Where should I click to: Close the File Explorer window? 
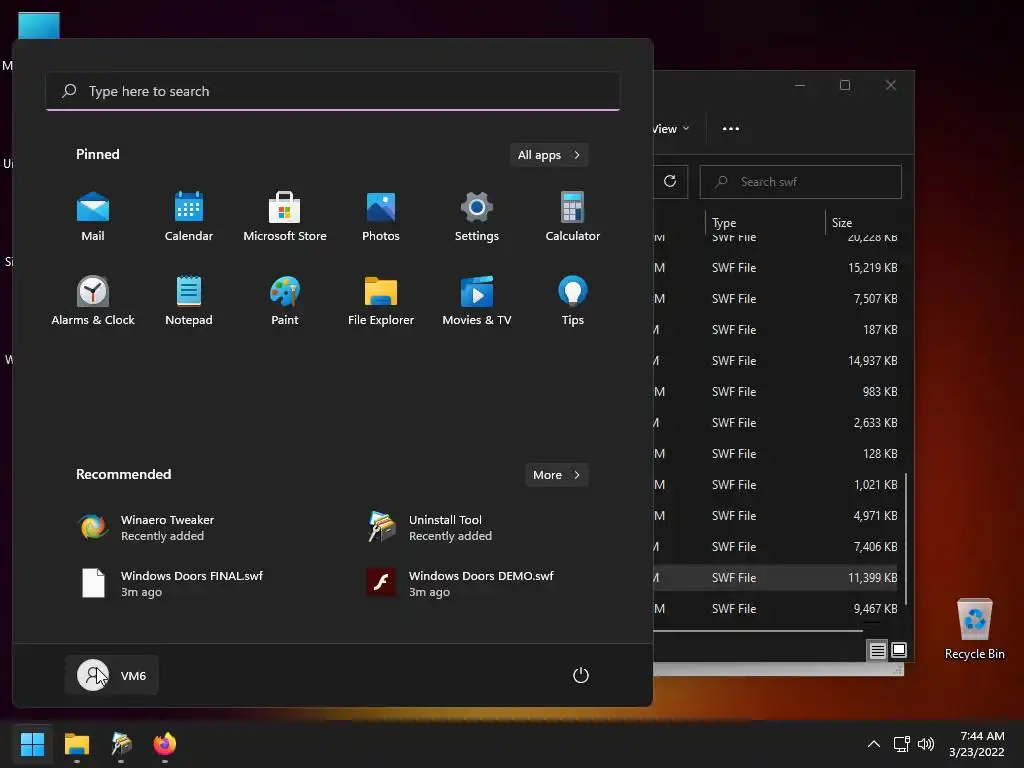tap(891, 86)
